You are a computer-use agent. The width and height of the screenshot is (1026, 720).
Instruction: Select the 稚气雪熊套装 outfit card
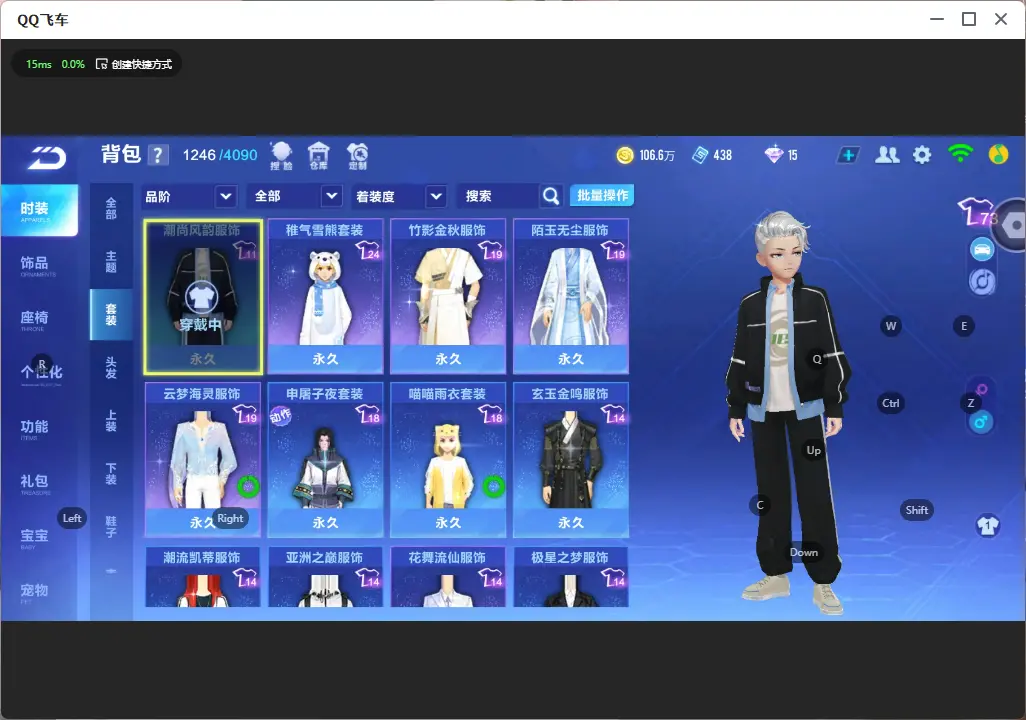click(325, 297)
